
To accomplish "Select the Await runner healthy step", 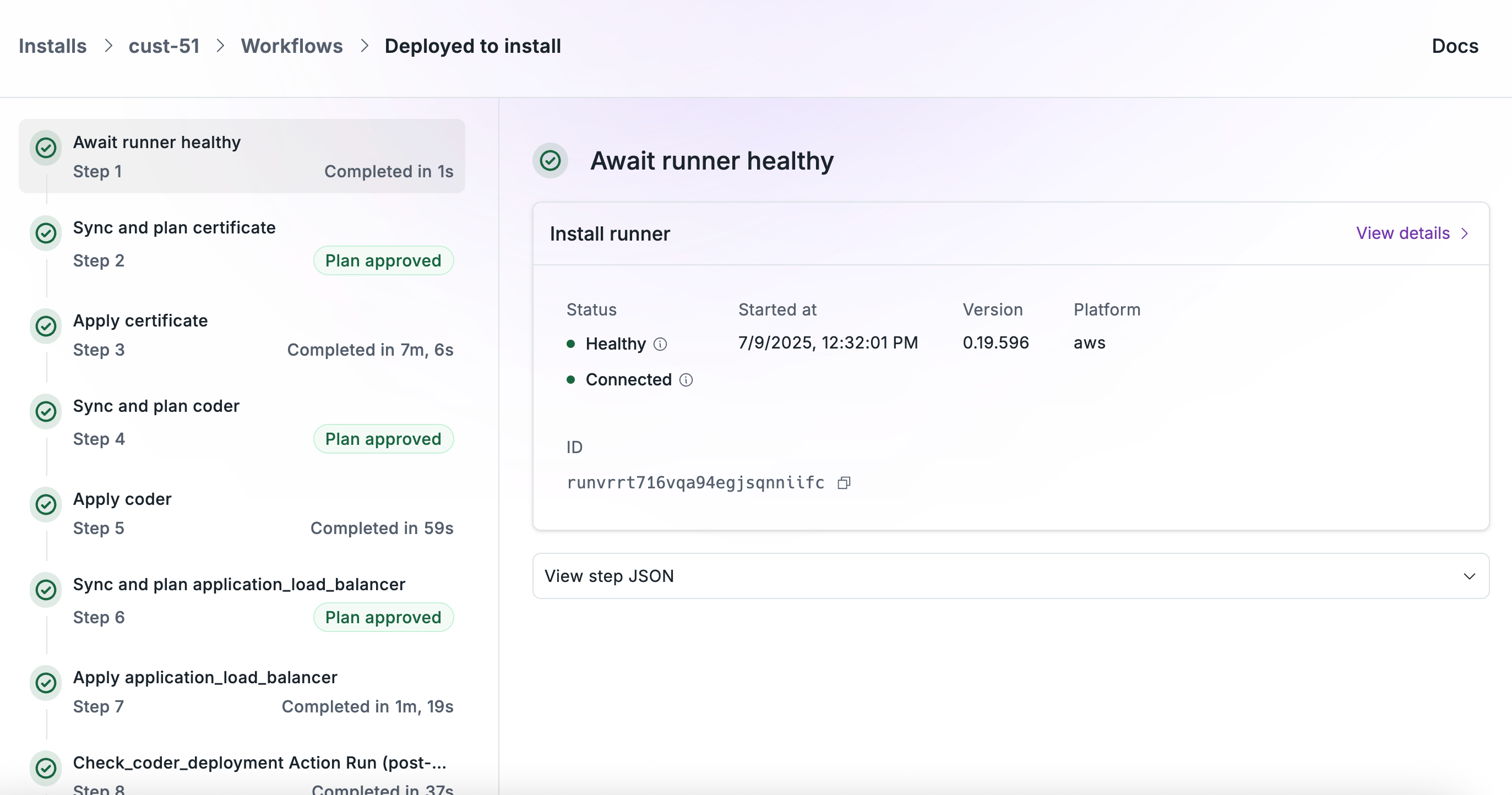I will coord(242,156).
